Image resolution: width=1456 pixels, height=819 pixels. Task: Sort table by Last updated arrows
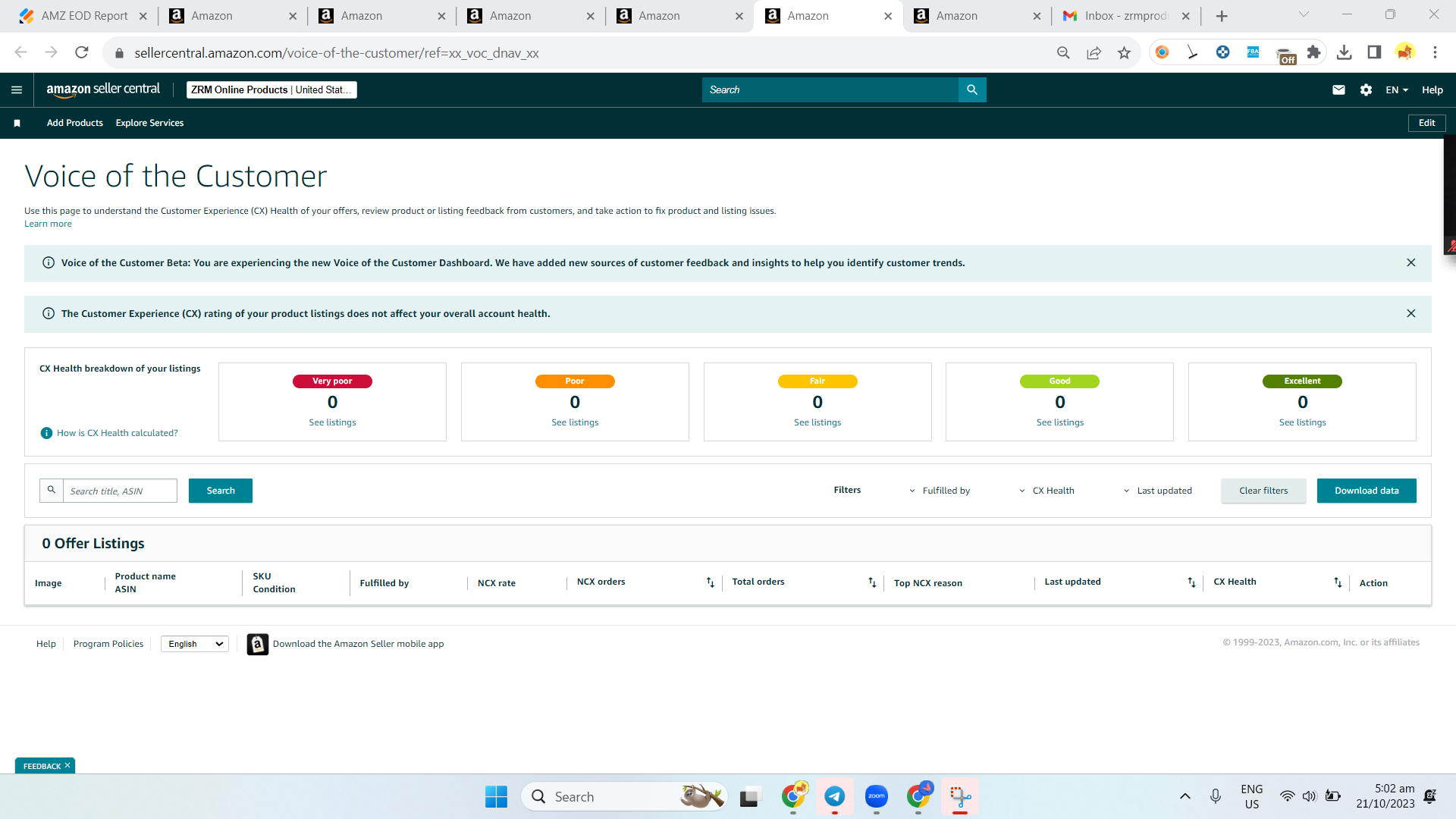pyautogui.click(x=1191, y=582)
